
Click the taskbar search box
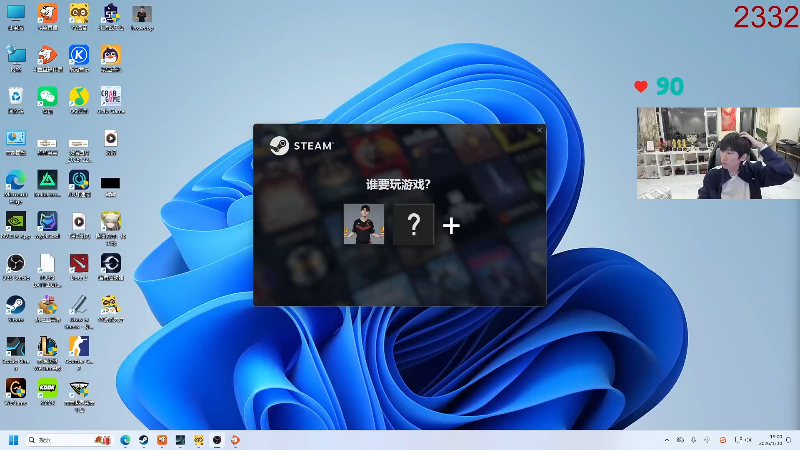(68, 440)
